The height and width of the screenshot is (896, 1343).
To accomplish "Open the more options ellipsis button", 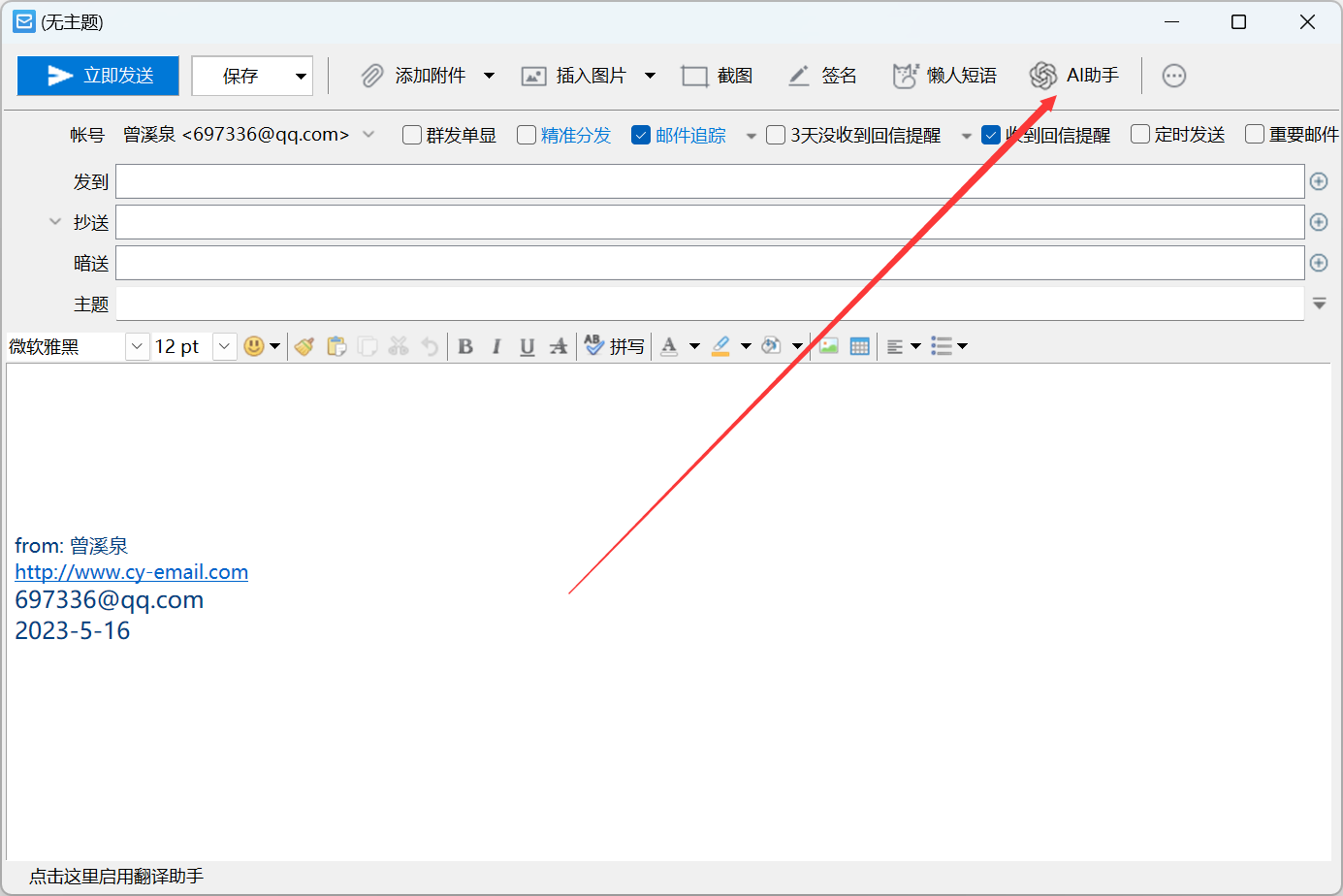I will coord(1174,76).
